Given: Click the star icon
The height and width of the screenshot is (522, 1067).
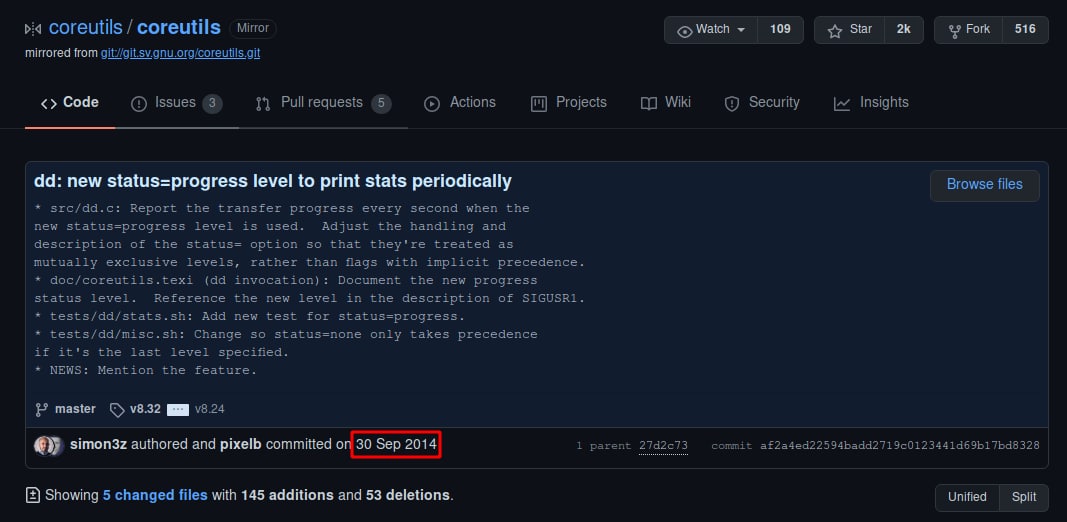Looking at the screenshot, I should click(835, 31).
